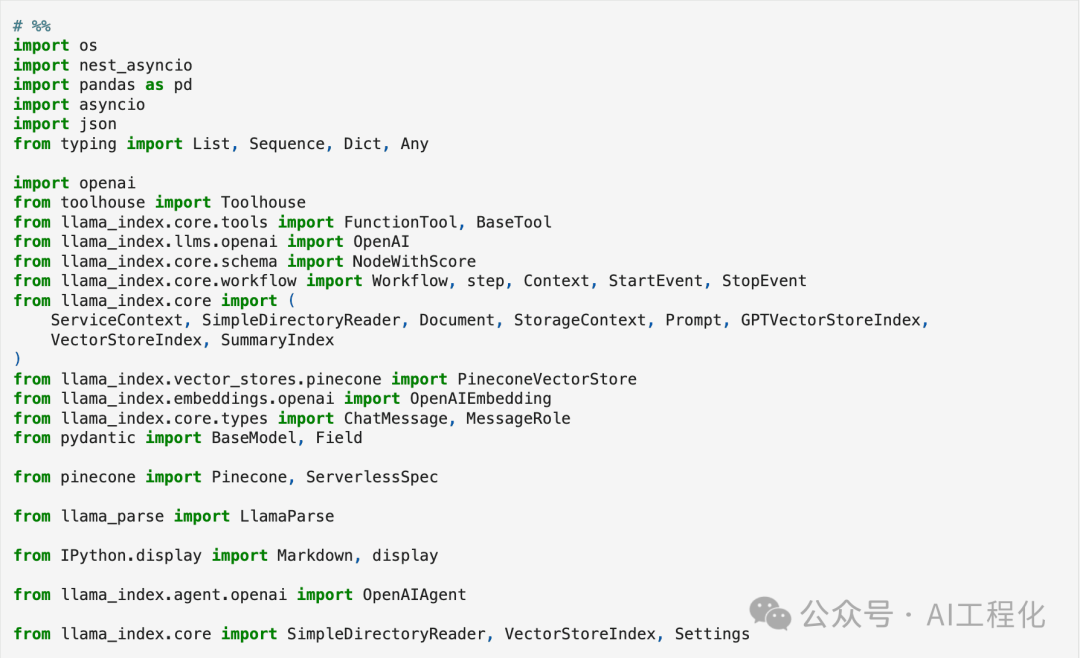The image size is (1080, 658).
Task: Click 'PineconeVectorStore' class name
Action: click(x=547, y=380)
